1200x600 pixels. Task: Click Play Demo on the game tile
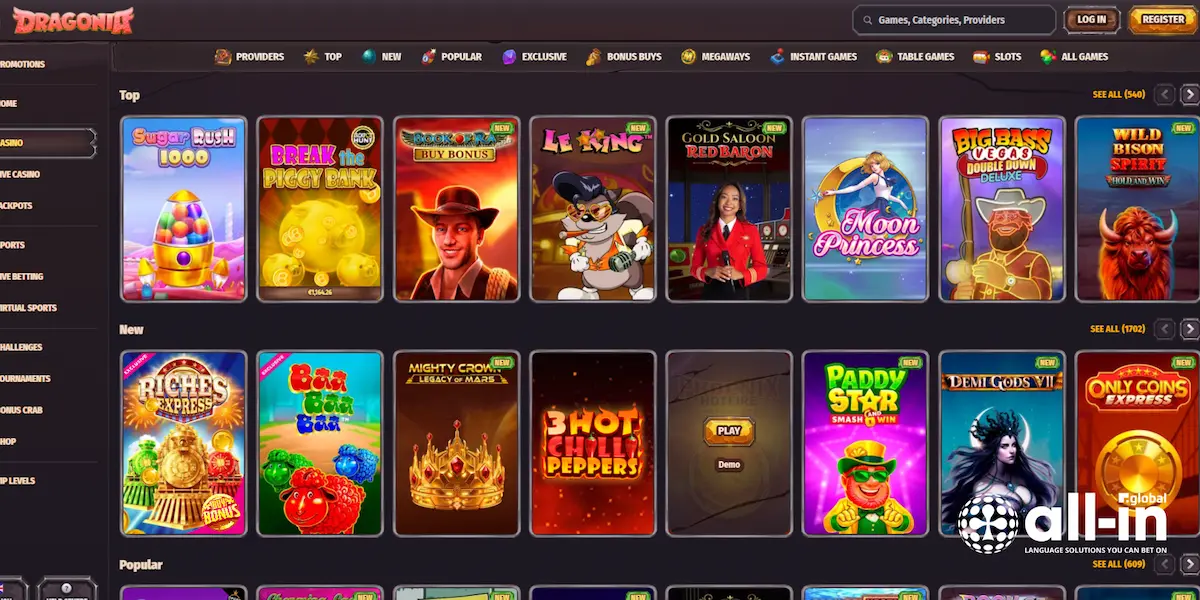[x=729, y=432]
